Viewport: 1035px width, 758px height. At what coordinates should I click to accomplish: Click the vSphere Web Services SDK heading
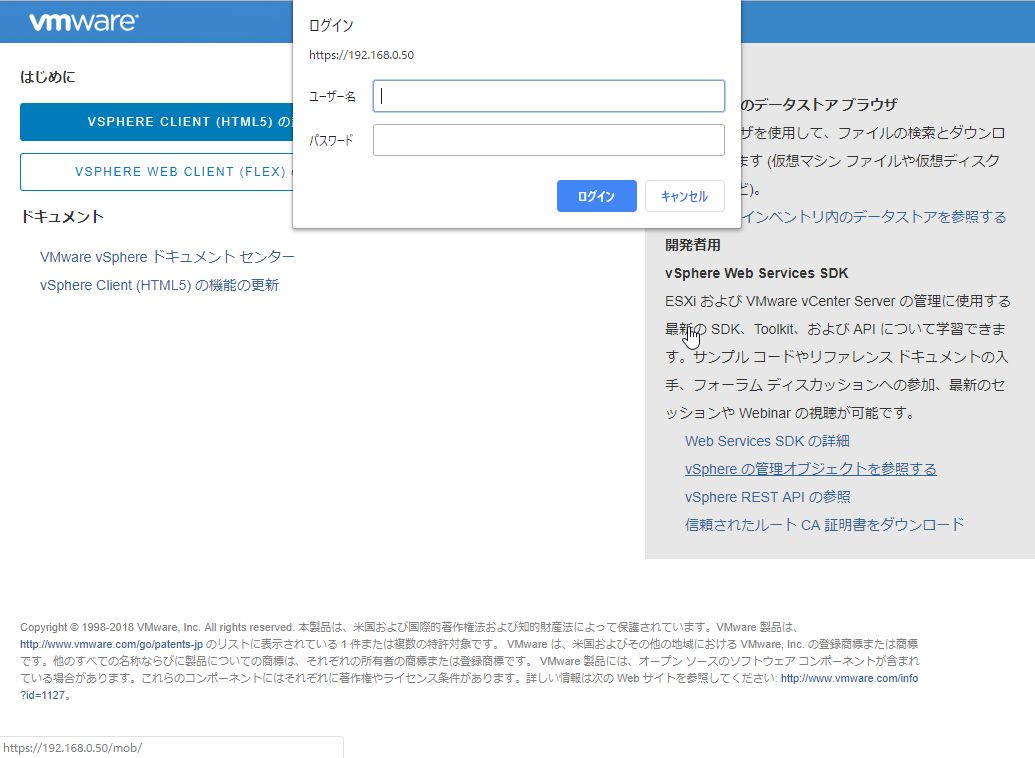click(756, 273)
